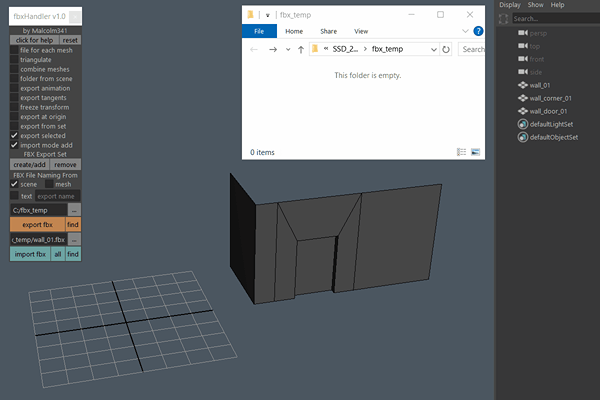Disable the export selected checkbox

pyautogui.click(x=14, y=135)
